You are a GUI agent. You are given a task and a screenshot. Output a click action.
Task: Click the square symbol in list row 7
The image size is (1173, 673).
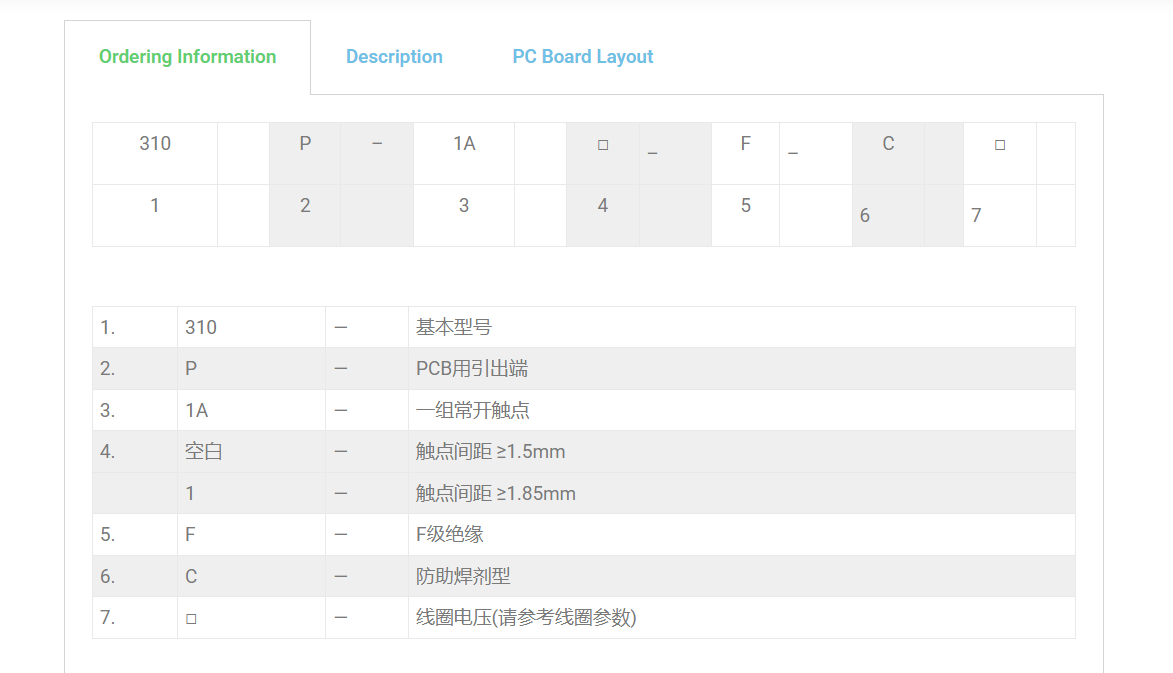pyautogui.click(x=191, y=619)
